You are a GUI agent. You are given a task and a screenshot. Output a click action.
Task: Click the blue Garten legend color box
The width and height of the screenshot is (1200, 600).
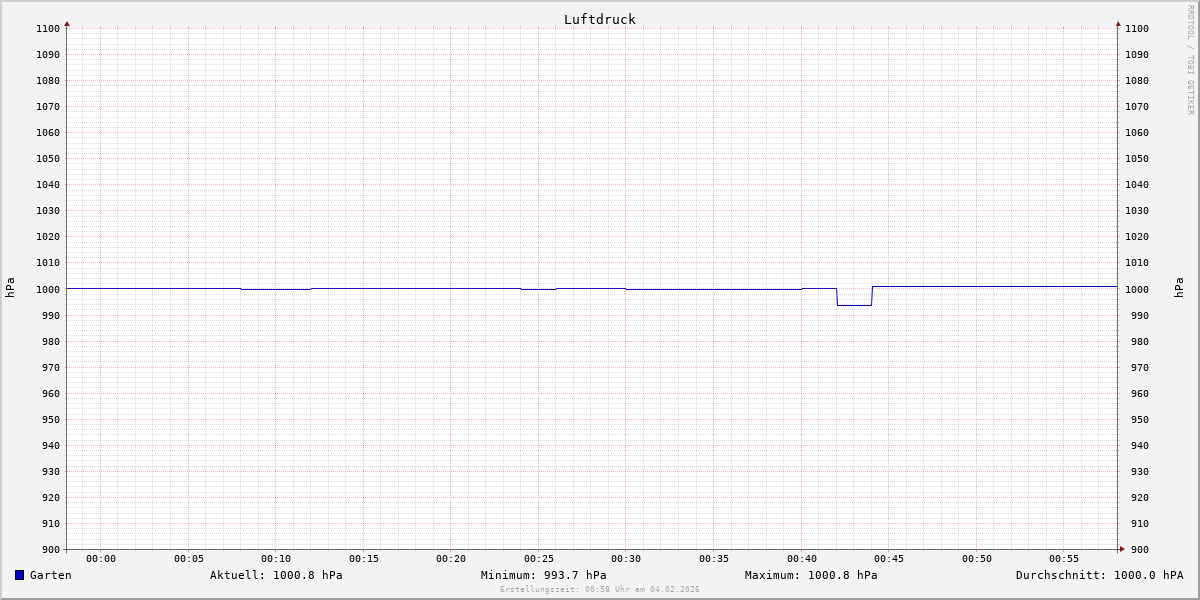(x=19, y=575)
